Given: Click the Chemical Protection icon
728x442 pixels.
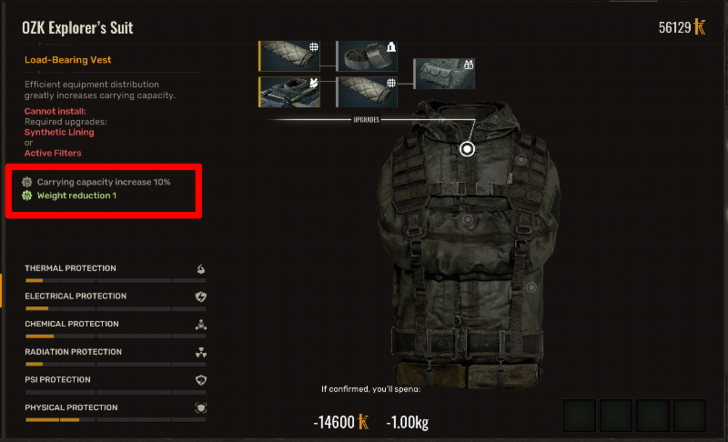Looking at the screenshot, I should tap(201, 325).
